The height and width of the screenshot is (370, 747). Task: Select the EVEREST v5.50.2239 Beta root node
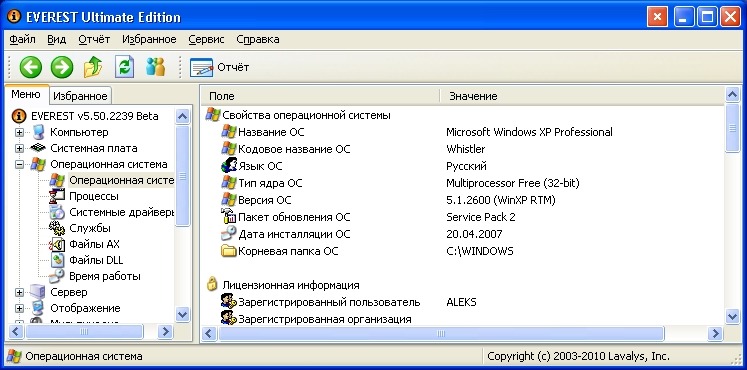click(95, 116)
